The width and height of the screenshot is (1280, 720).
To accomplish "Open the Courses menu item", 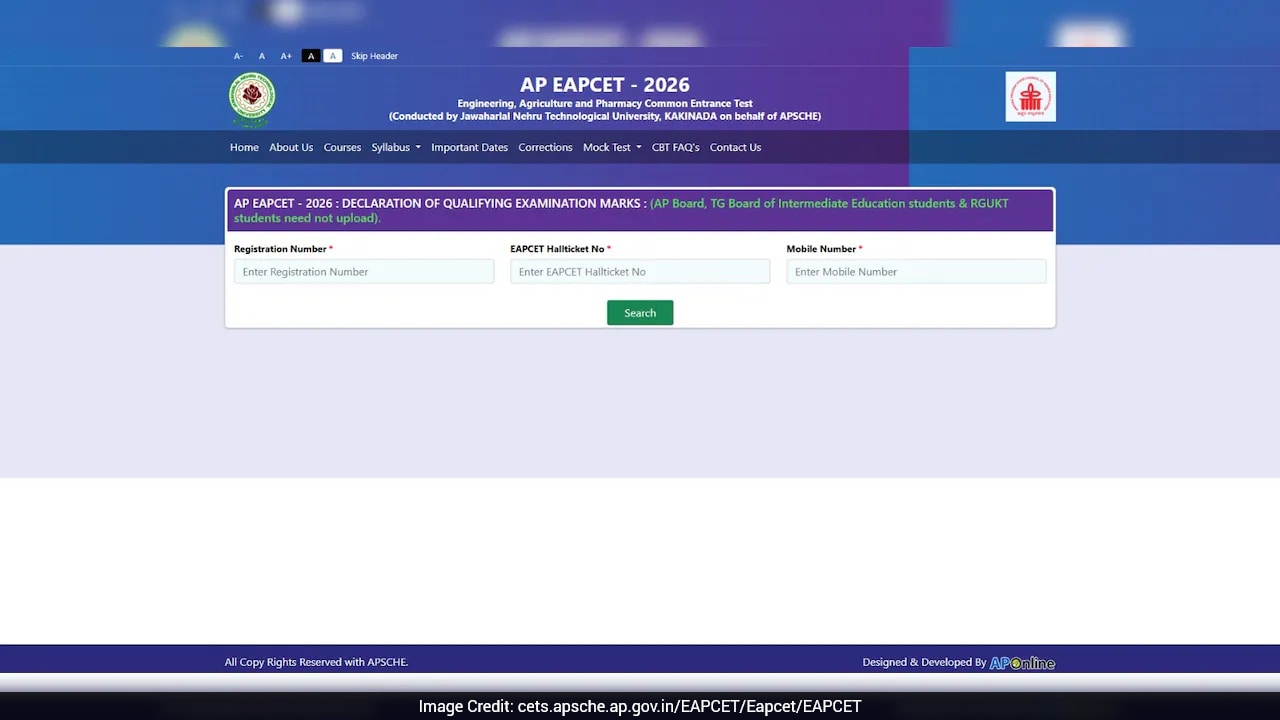I will pyautogui.click(x=342, y=147).
